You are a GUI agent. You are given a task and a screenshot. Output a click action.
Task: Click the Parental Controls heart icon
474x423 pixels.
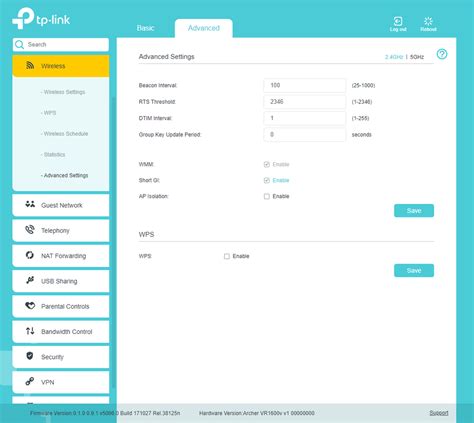[30, 305]
